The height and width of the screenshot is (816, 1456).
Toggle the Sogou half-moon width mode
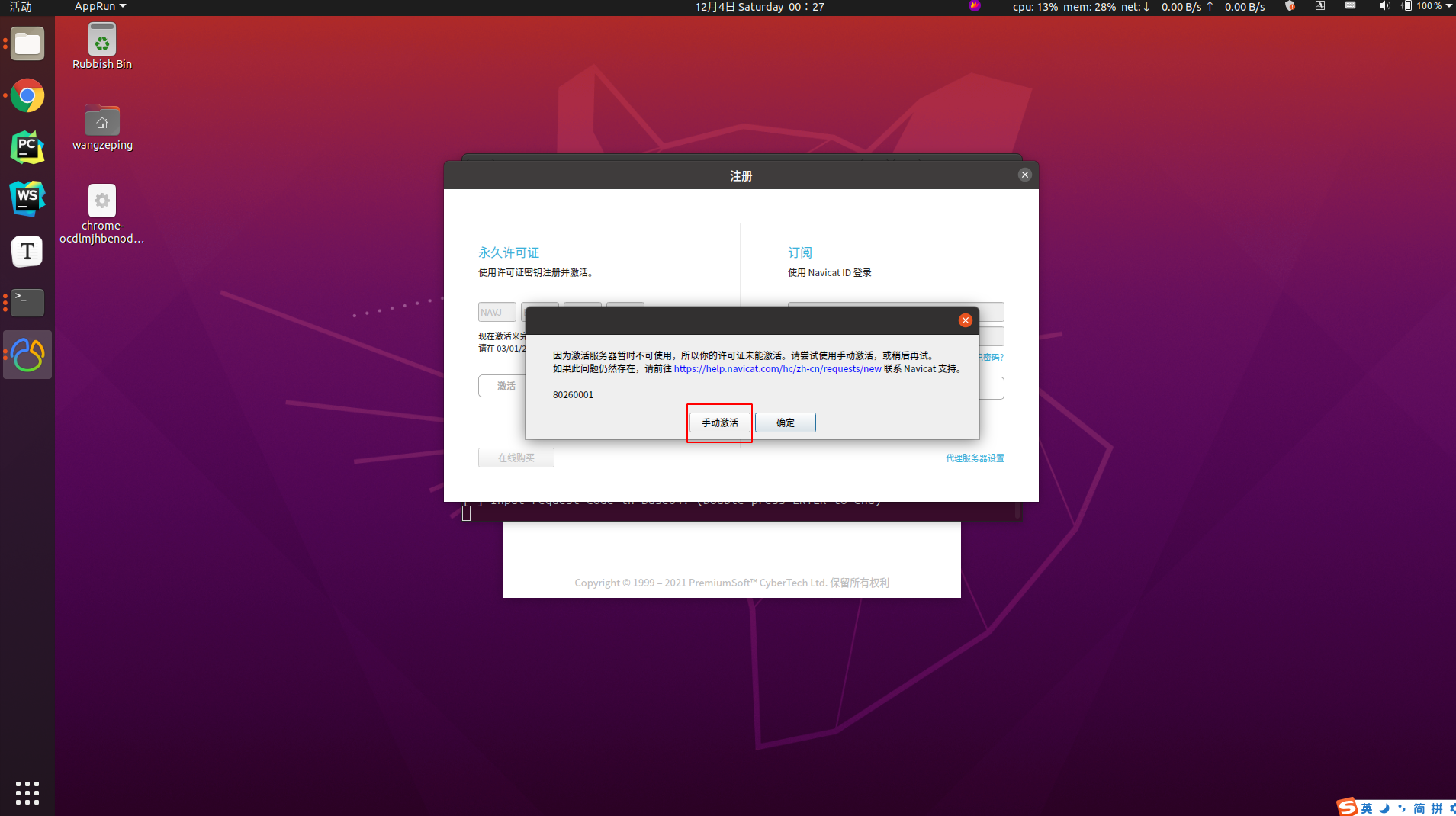1384,808
